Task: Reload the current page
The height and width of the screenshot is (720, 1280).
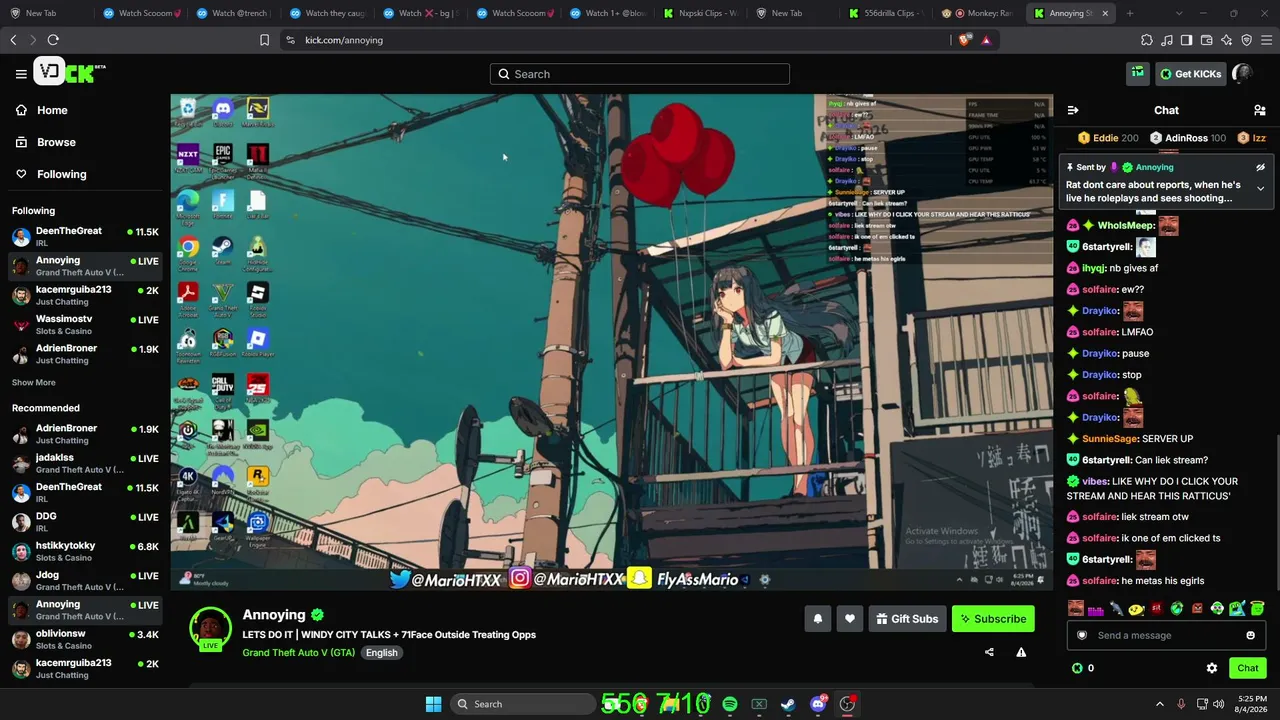Action: point(53,40)
